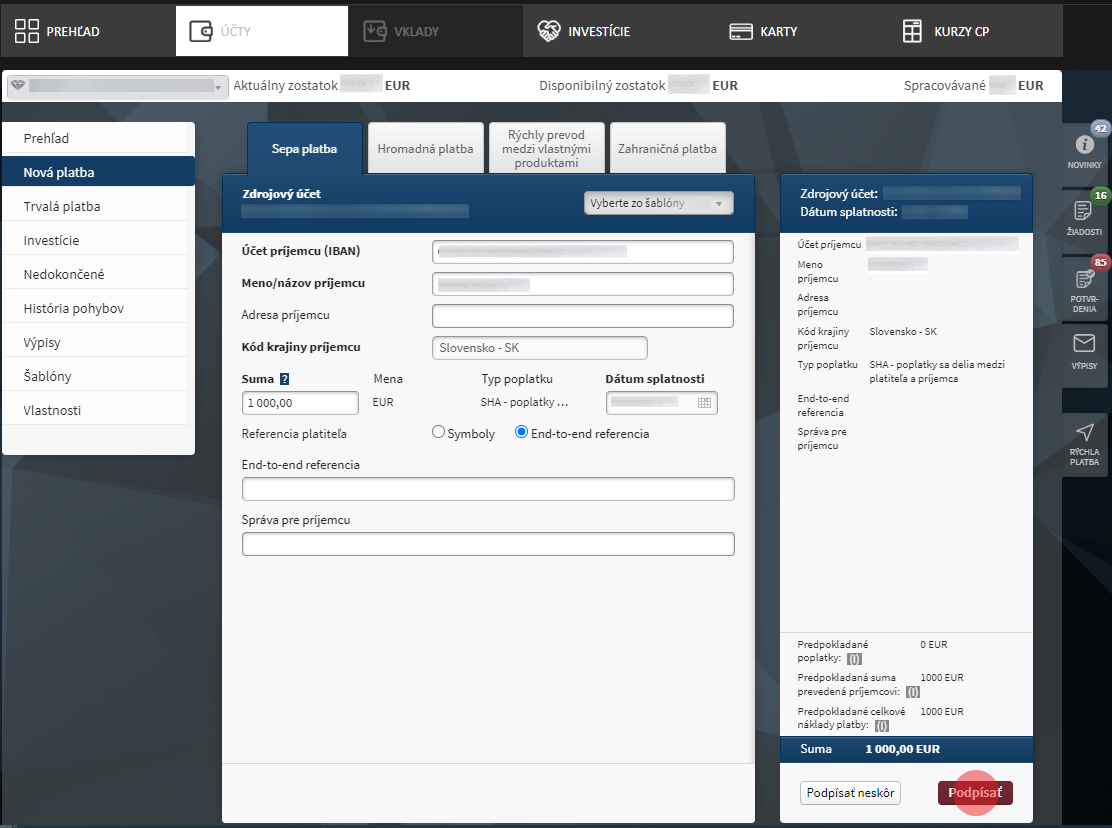Open Vyberte zo šablóny dropdown
This screenshot has height=828, width=1112.
(658, 203)
